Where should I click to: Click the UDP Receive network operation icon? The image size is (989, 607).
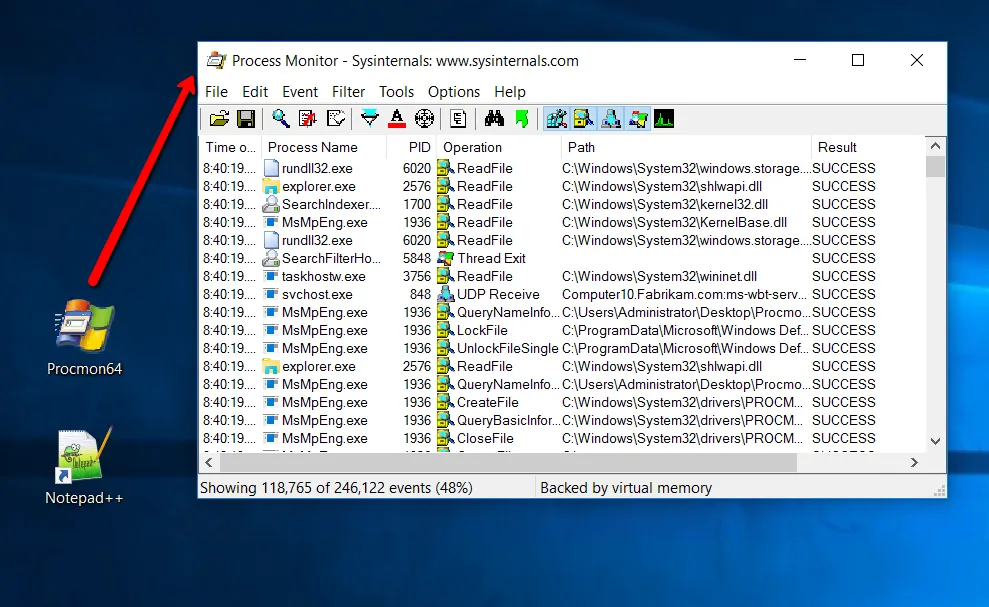(446, 295)
